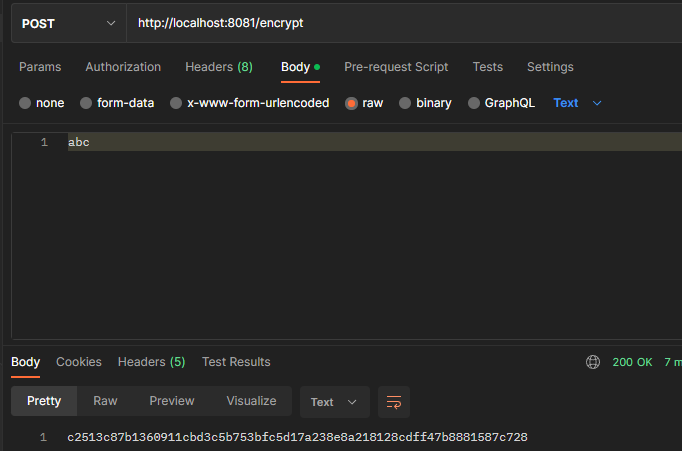Select the Raw response view
This screenshot has width=682, height=451.
coord(105,401)
